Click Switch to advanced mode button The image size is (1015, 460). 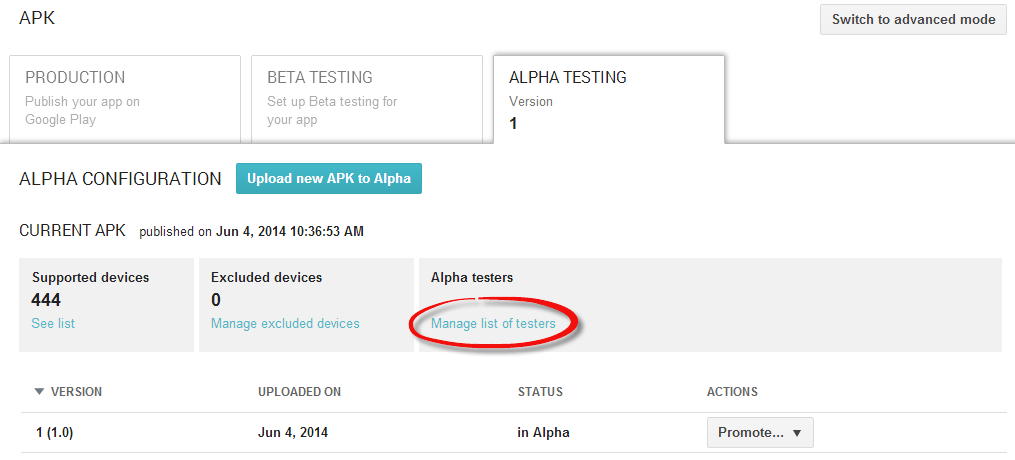click(x=913, y=20)
